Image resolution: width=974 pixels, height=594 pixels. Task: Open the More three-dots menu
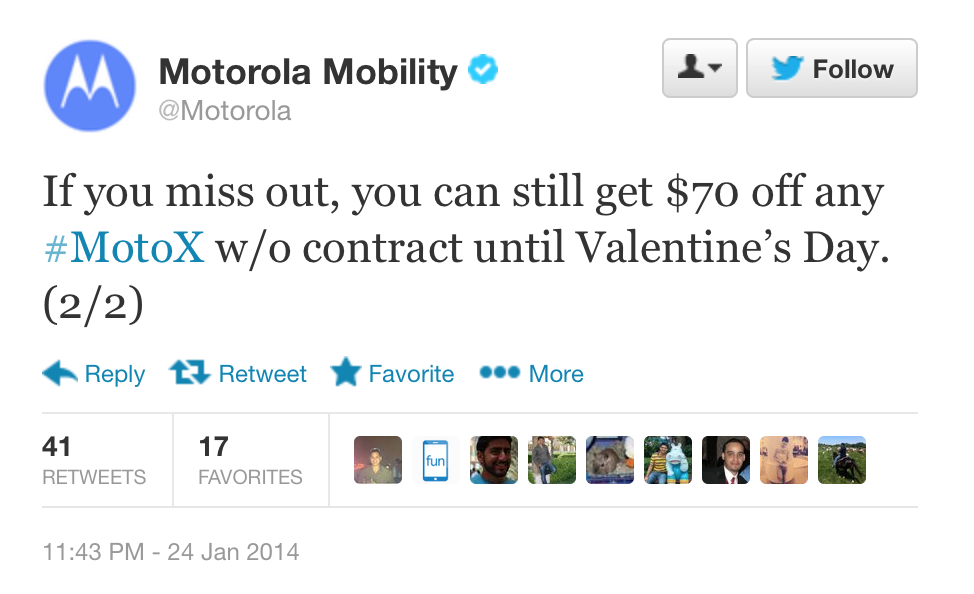[x=532, y=373]
